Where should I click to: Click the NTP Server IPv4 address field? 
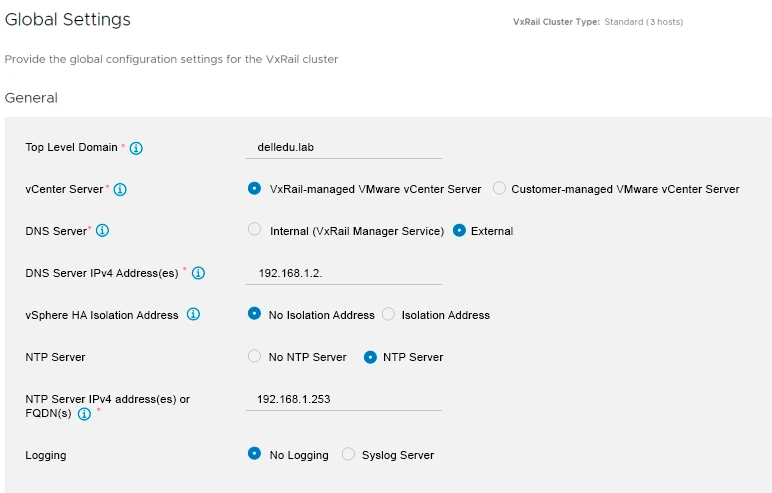pyautogui.click(x=343, y=399)
